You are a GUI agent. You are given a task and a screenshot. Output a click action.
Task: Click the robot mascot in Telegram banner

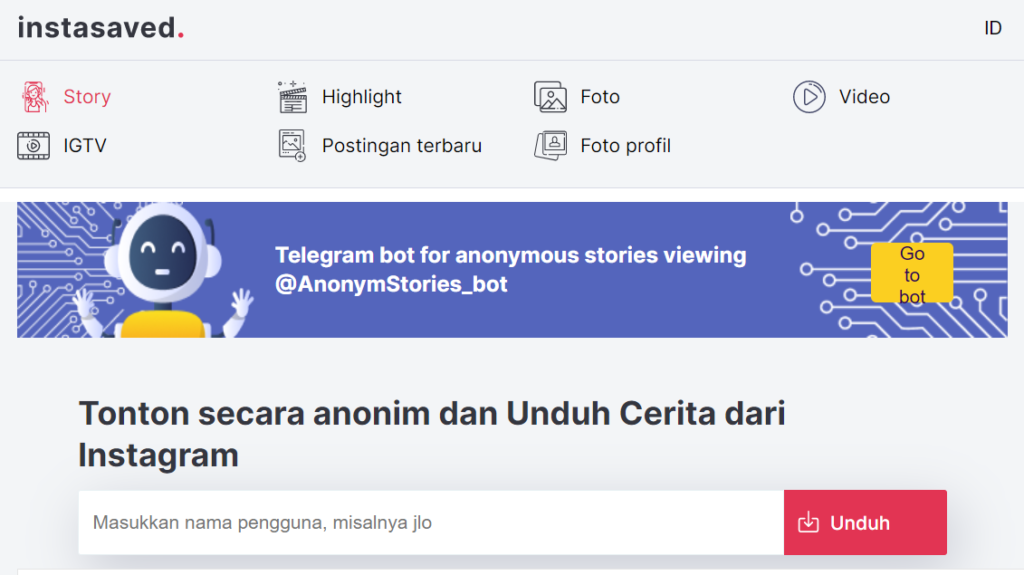(162, 271)
